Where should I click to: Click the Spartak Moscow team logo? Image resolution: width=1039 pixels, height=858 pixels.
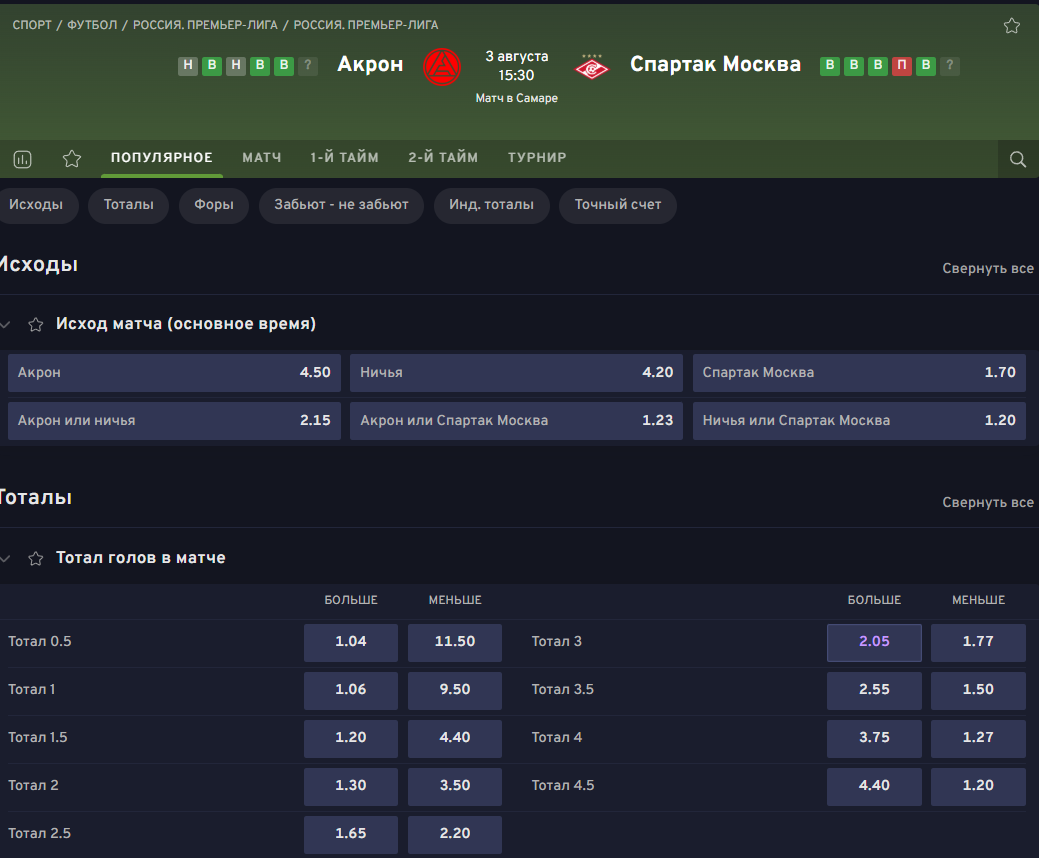point(592,67)
